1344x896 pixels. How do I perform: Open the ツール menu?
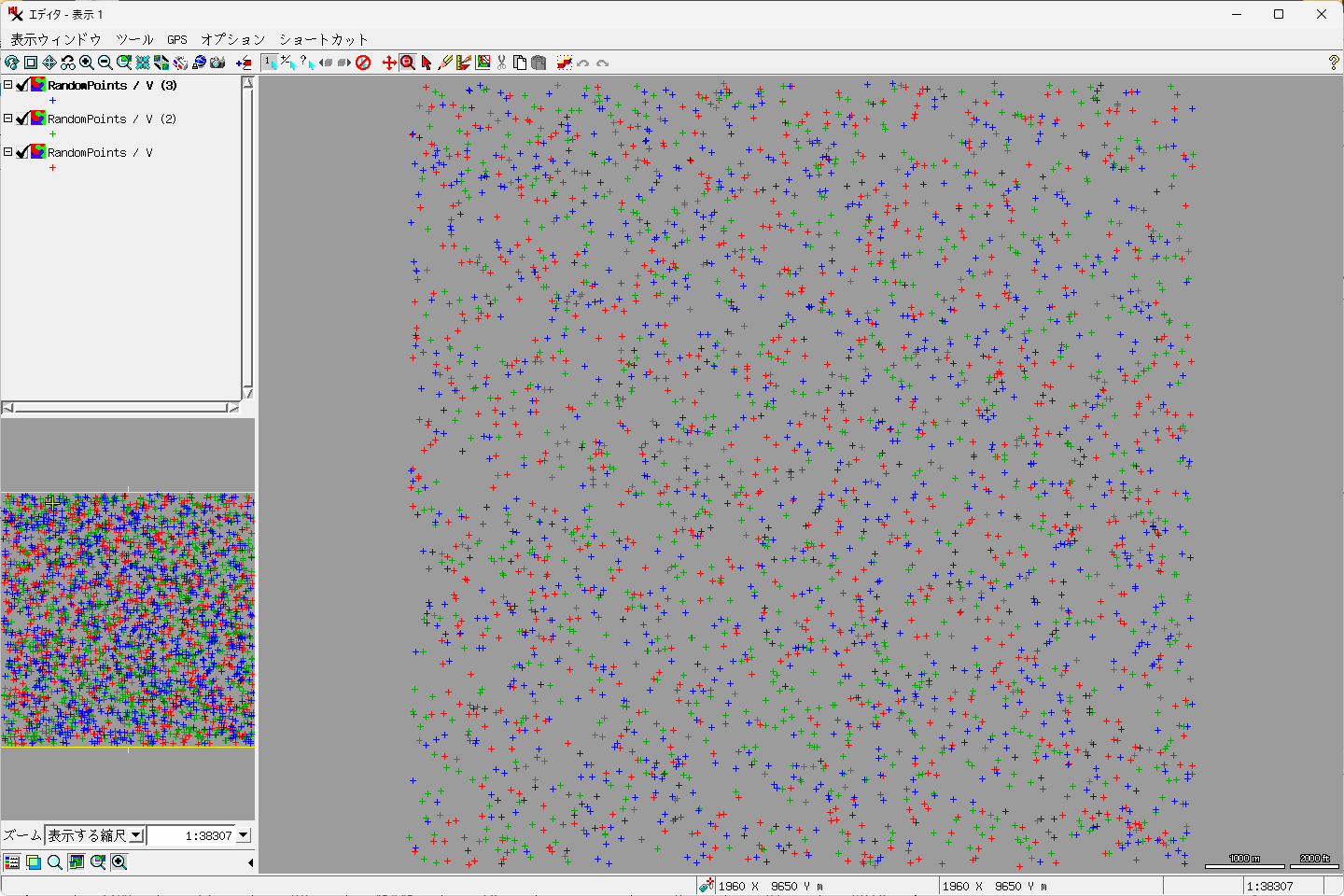(134, 39)
